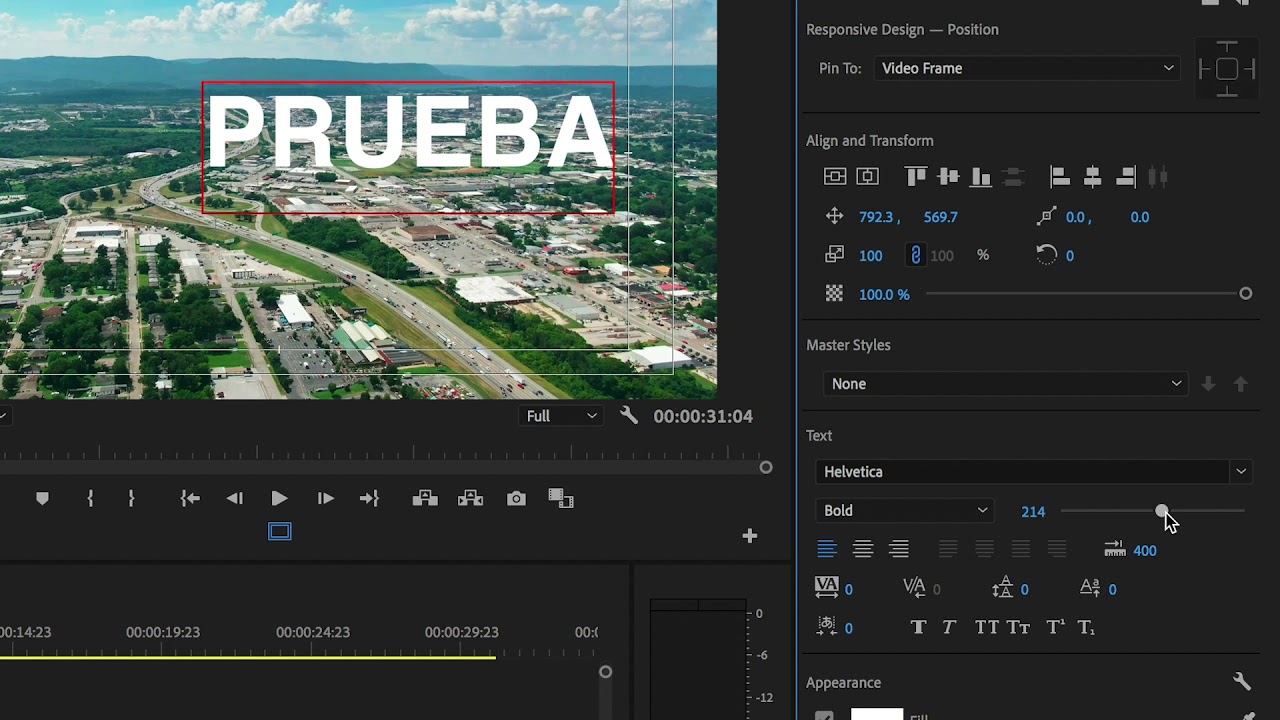The width and height of the screenshot is (1280, 720).
Task: Click the font size slider handle
Action: pyautogui.click(x=1161, y=511)
